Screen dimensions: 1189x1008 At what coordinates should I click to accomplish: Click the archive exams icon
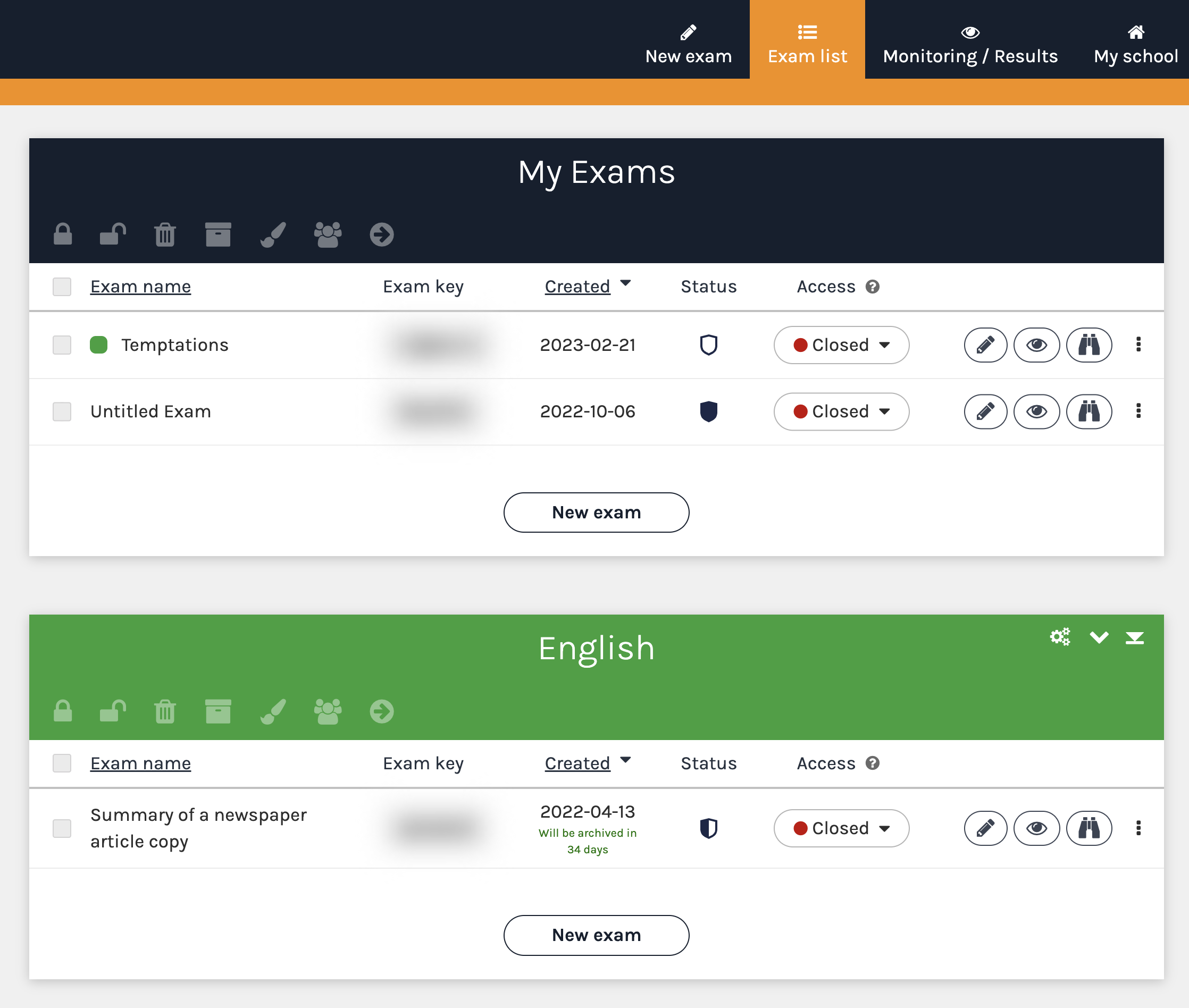click(218, 234)
